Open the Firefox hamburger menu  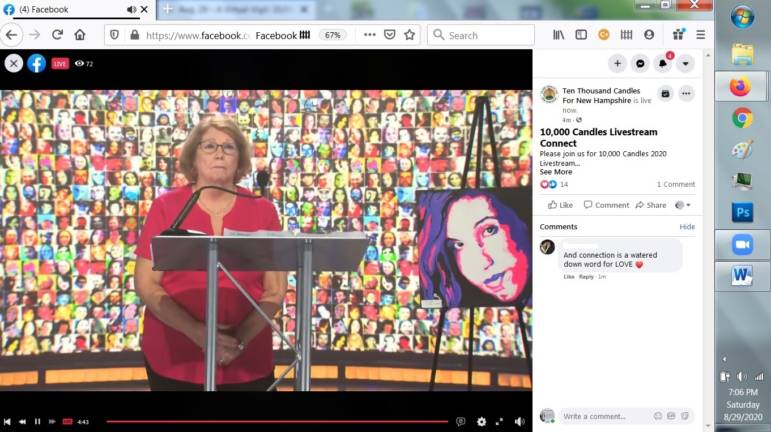click(700, 34)
